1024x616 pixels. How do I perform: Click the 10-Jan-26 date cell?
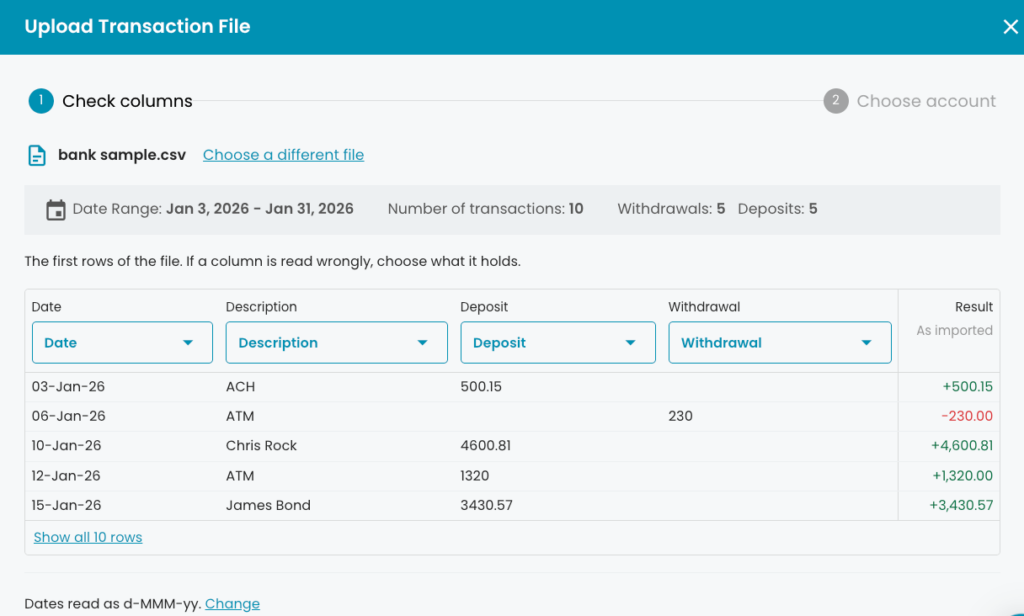point(66,446)
